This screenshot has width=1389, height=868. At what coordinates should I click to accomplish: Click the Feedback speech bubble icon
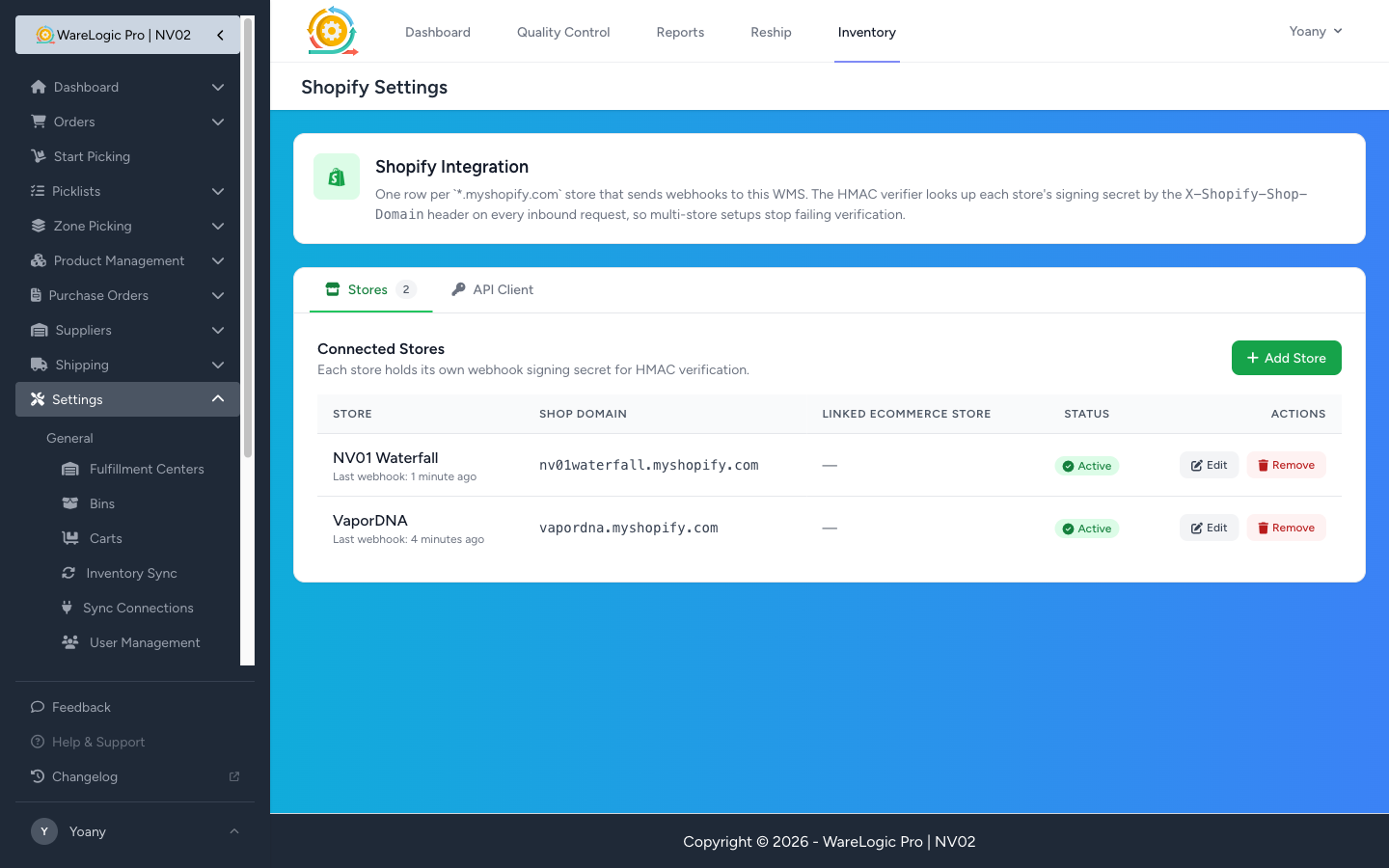[x=38, y=707]
